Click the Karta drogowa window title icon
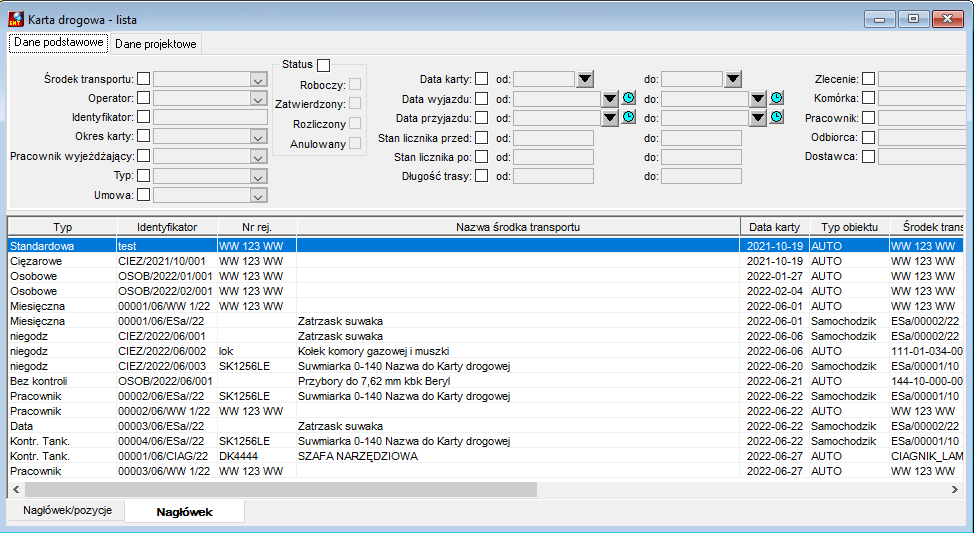Image resolution: width=975 pixels, height=533 pixels. [16, 19]
